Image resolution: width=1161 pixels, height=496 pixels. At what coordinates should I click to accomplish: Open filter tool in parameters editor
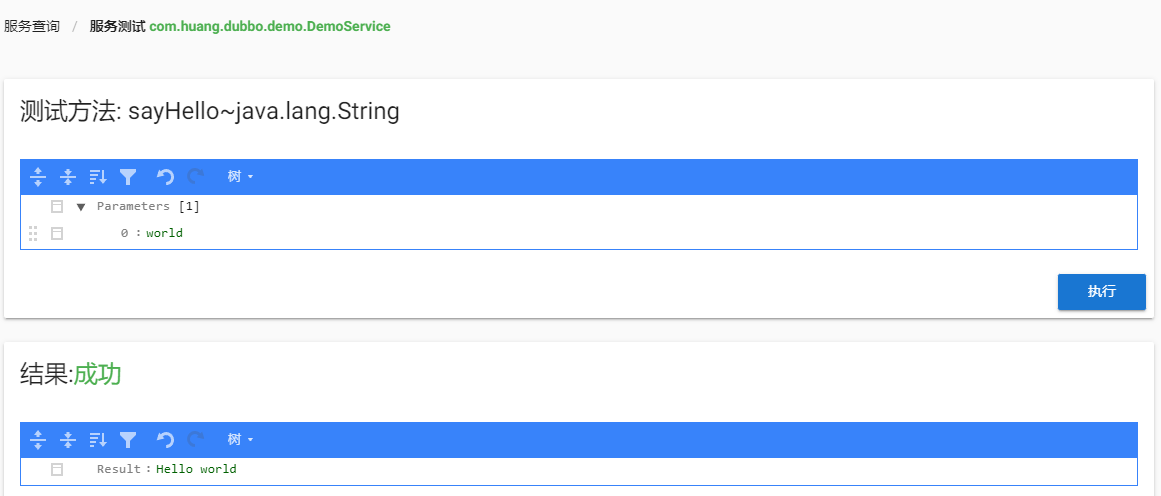pos(128,177)
